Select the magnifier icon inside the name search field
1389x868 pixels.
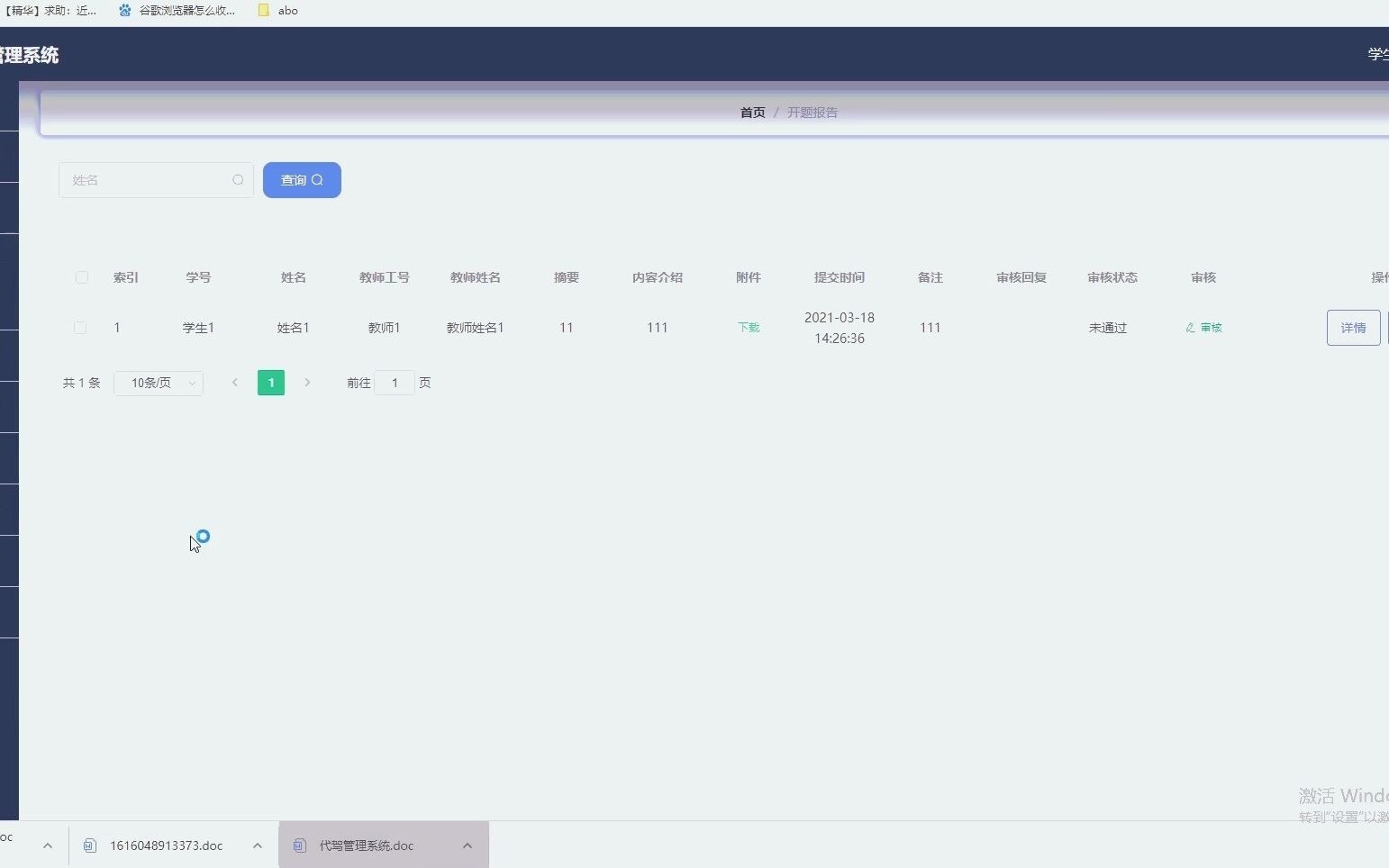point(238,180)
